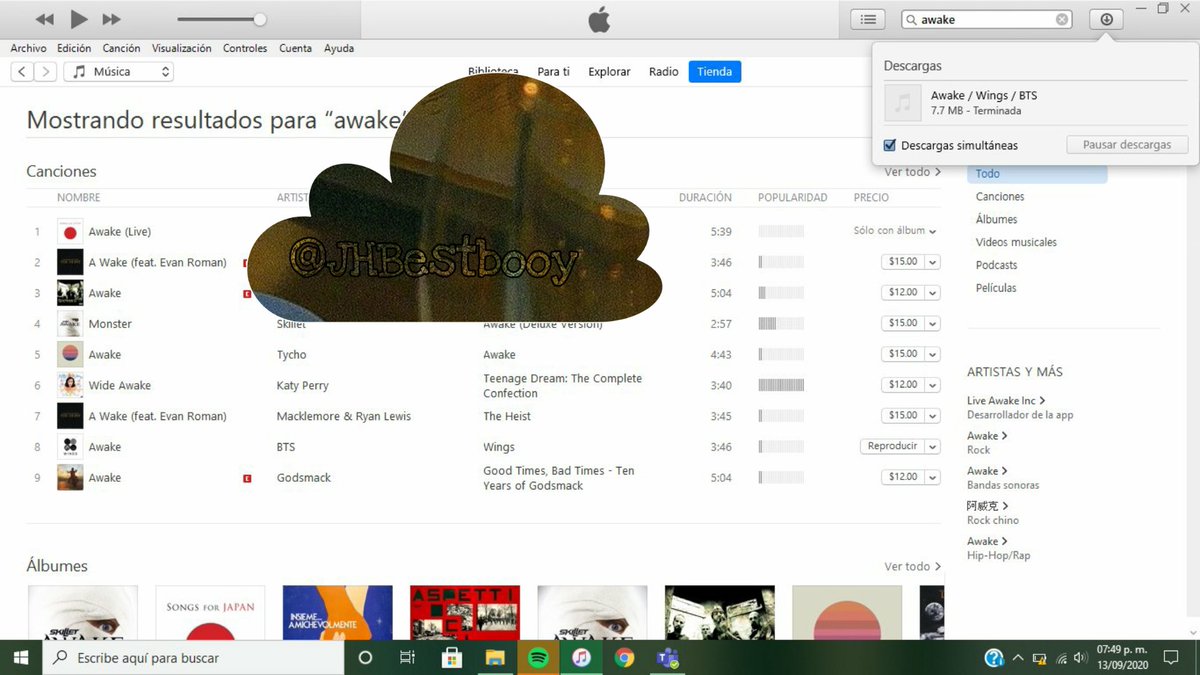1200x675 pixels.
Task: Sort songs by DURACIÓN column header
Action: click(x=705, y=198)
